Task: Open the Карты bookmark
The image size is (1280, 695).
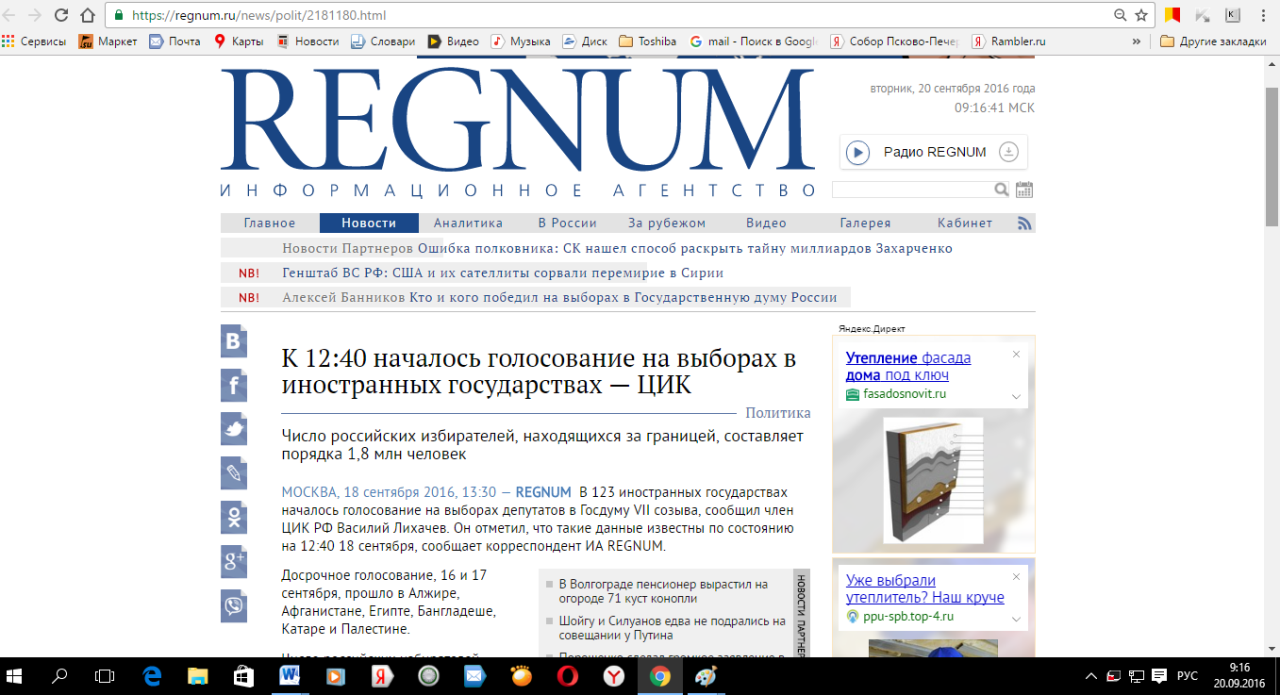Action: pos(239,42)
